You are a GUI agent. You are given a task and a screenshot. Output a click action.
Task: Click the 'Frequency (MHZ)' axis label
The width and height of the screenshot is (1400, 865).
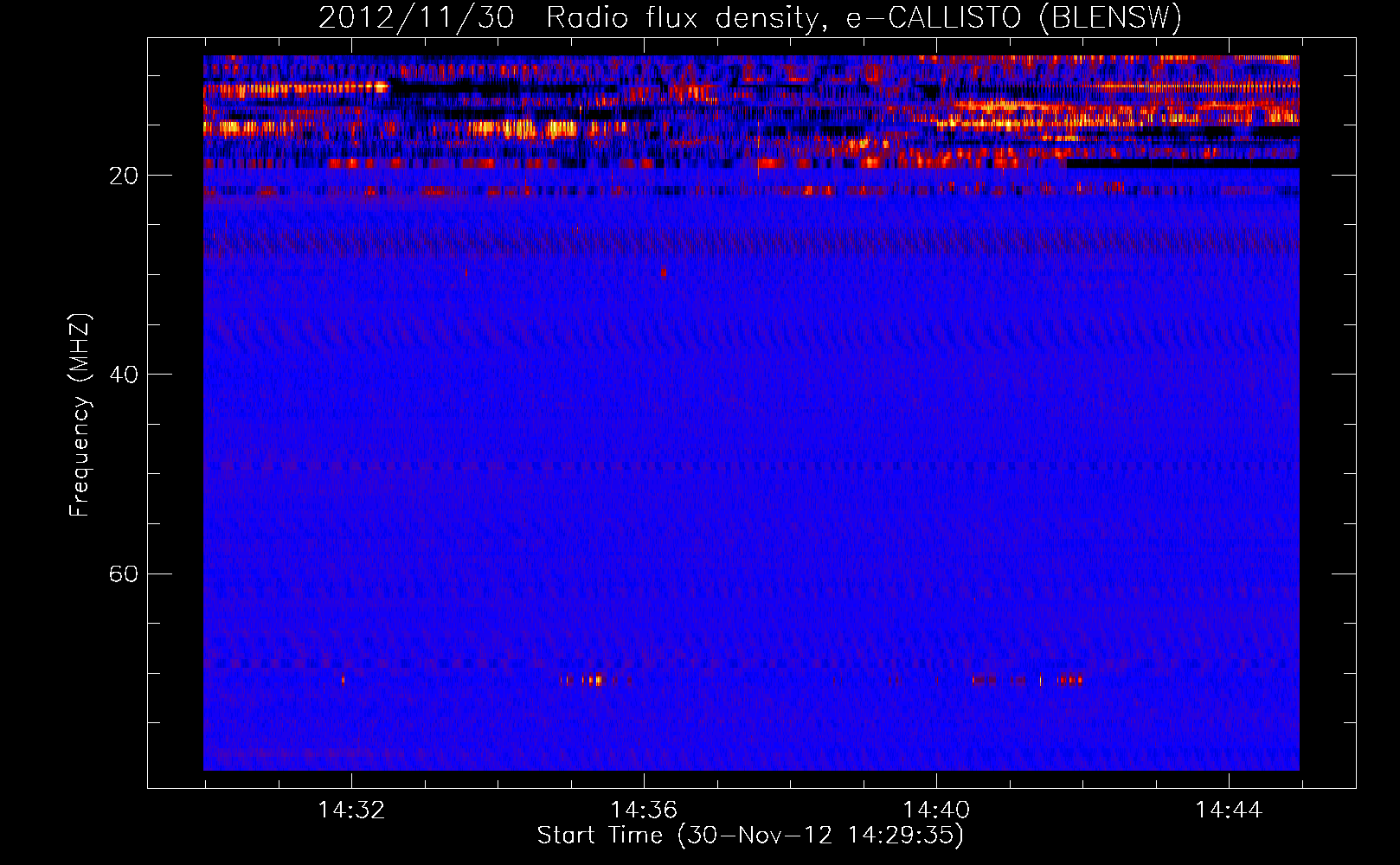pos(80,415)
